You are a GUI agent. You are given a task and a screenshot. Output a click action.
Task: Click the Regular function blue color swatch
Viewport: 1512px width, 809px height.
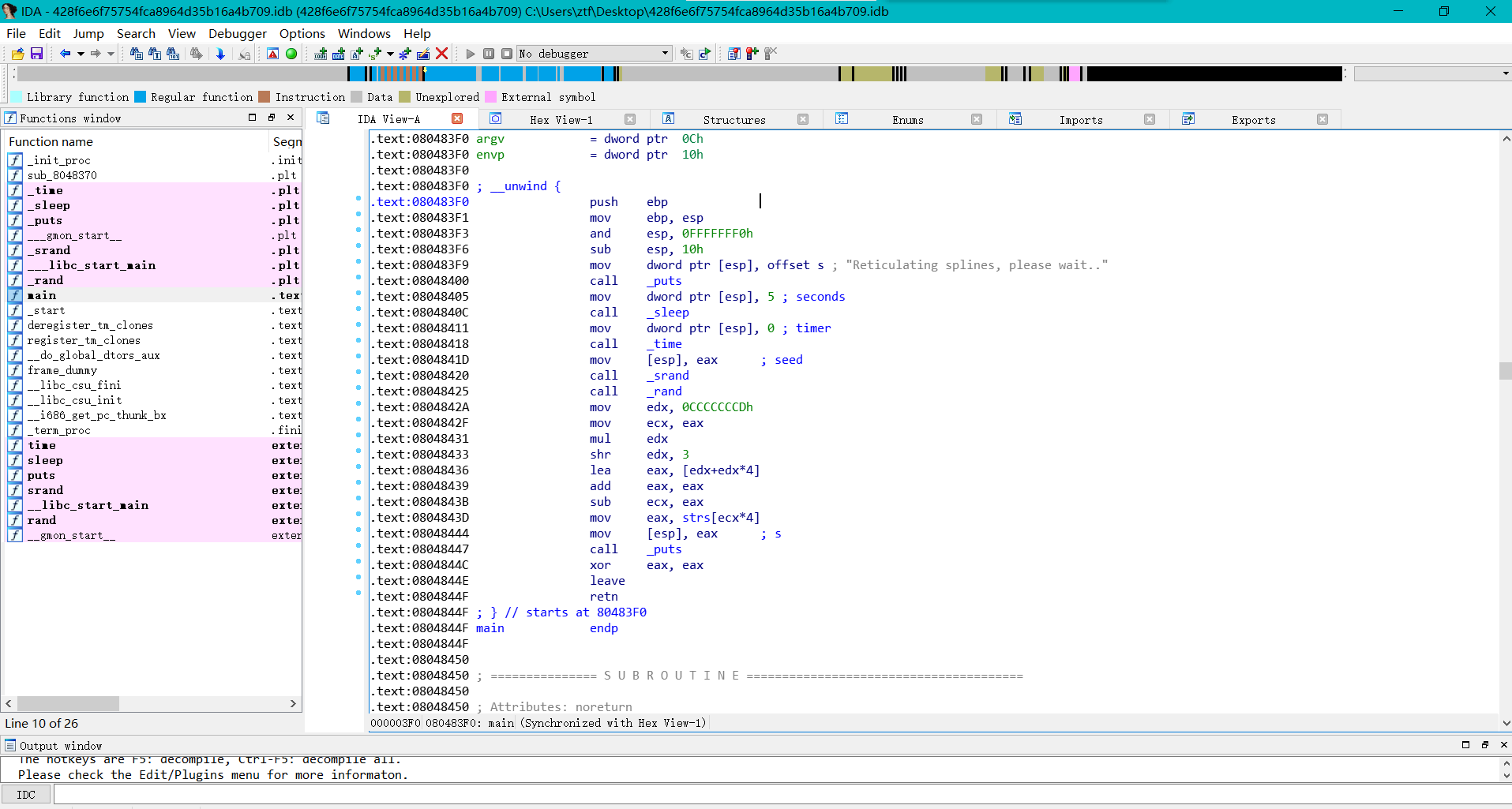141,97
